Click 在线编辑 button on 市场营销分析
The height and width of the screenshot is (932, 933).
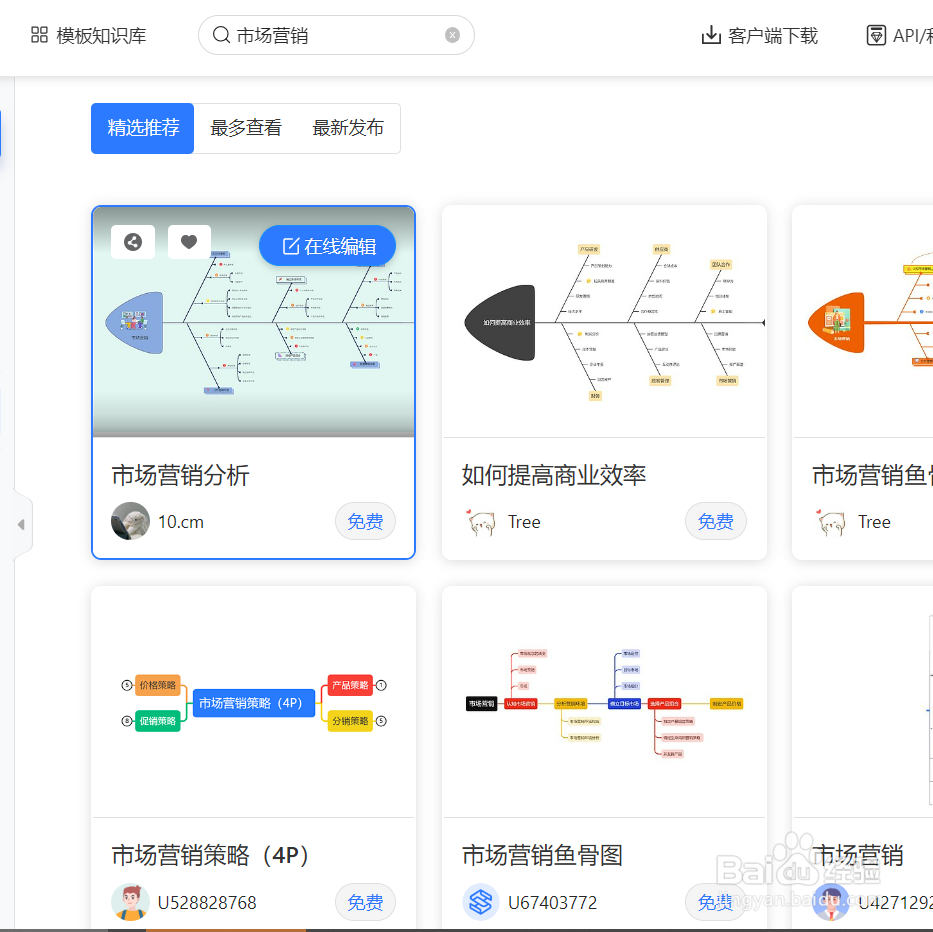point(327,246)
